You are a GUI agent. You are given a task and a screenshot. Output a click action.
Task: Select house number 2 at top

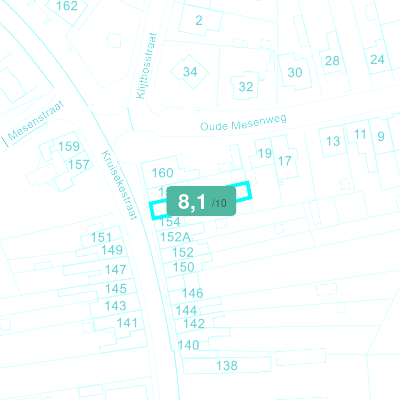(199, 20)
